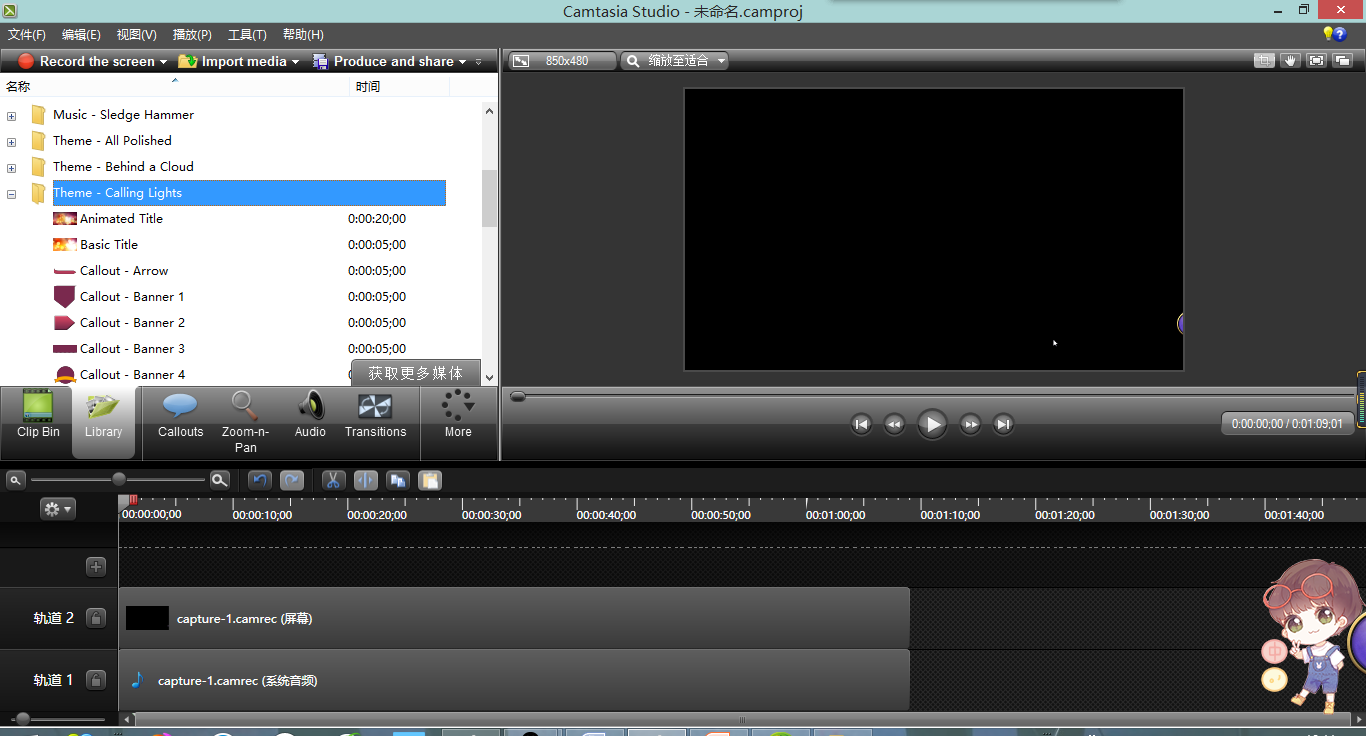
Task: Sort library by 名称 column header
Action: pos(176,86)
